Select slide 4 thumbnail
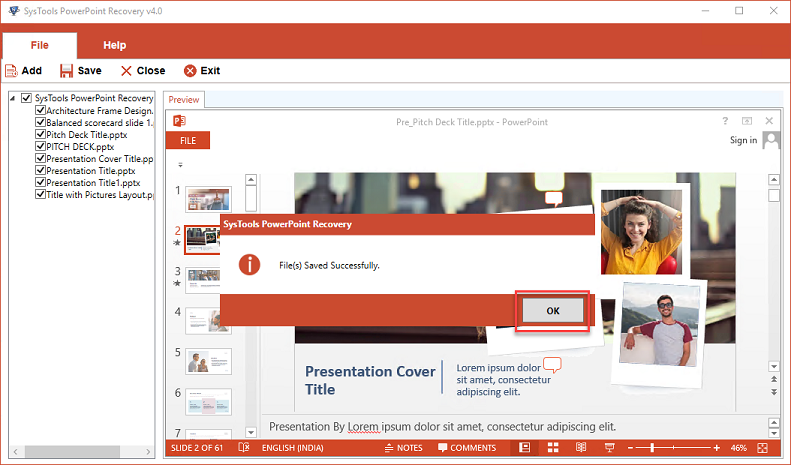 [208, 321]
